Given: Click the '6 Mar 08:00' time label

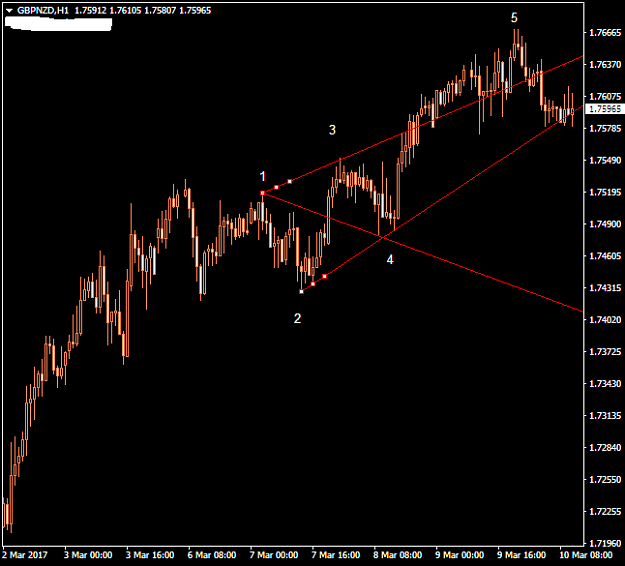Looking at the screenshot, I should pos(212,555).
